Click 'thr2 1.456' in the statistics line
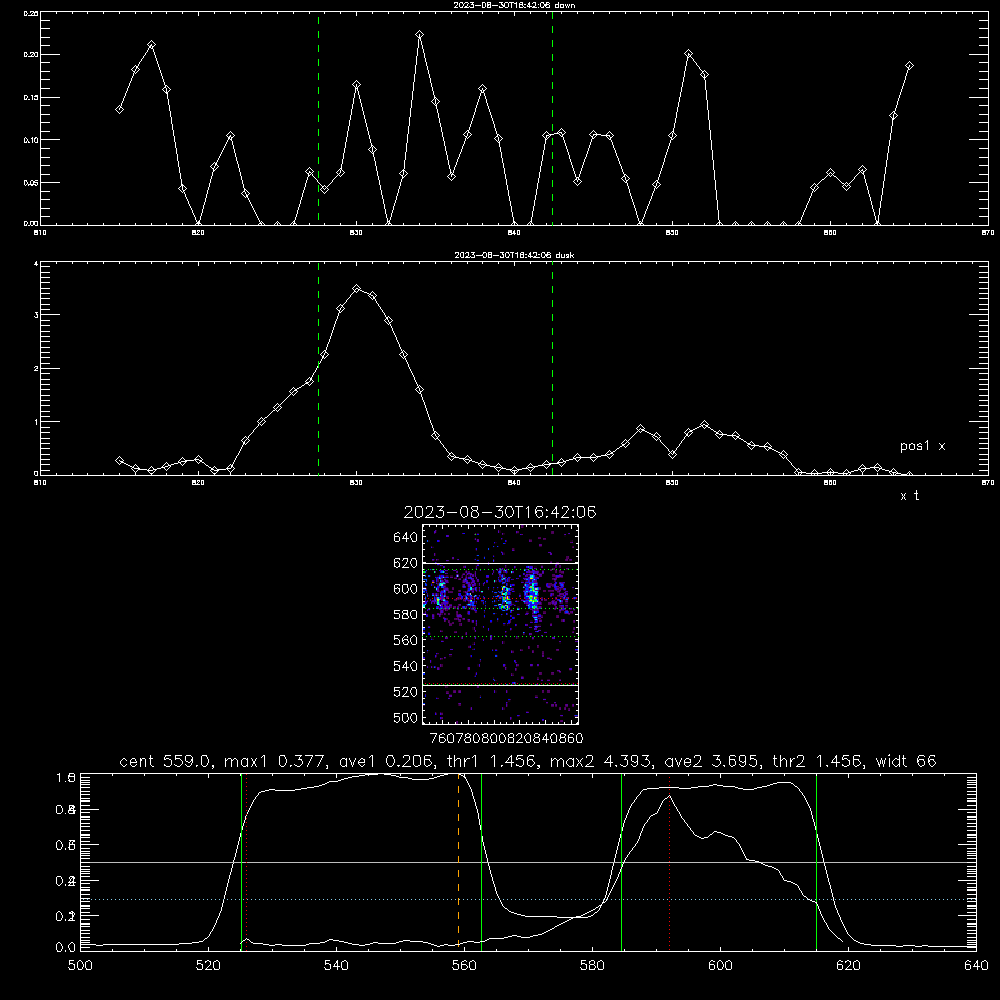Screen dimensions: 1000x1000 (x=817, y=761)
